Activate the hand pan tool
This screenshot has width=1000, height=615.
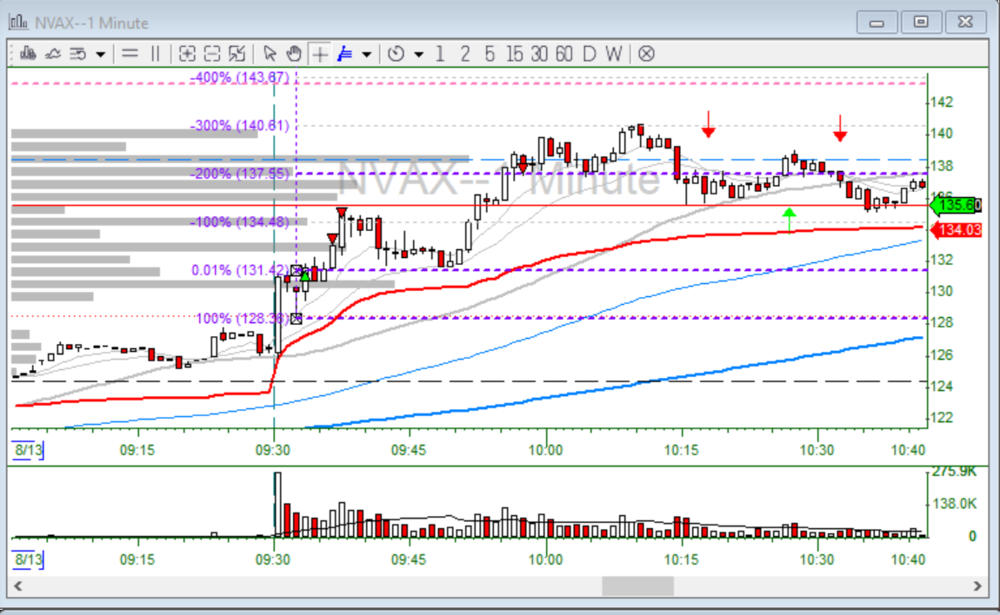(x=294, y=54)
